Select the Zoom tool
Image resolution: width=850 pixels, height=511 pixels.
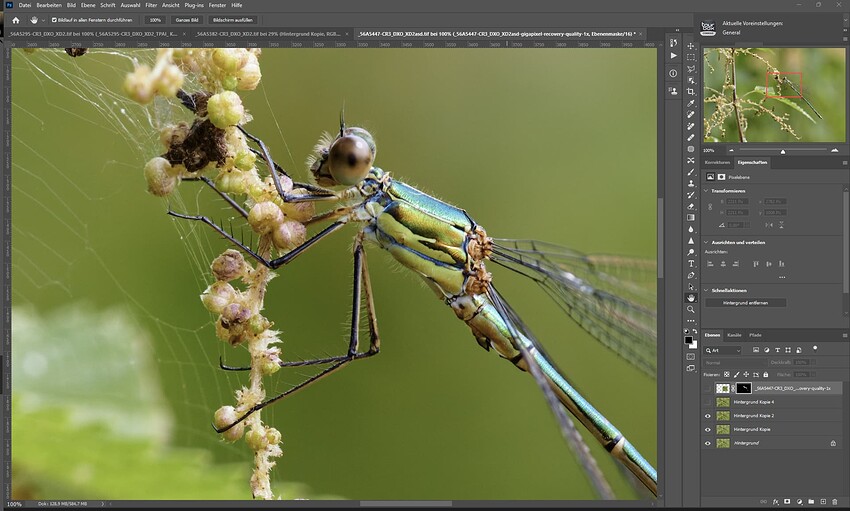(691, 309)
